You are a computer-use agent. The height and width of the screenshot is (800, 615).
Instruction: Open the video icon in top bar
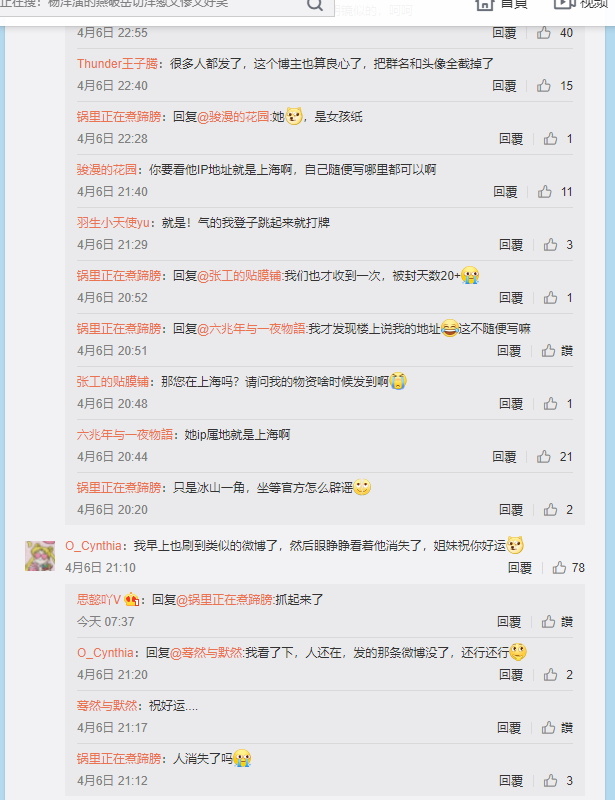click(x=564, y=5)
